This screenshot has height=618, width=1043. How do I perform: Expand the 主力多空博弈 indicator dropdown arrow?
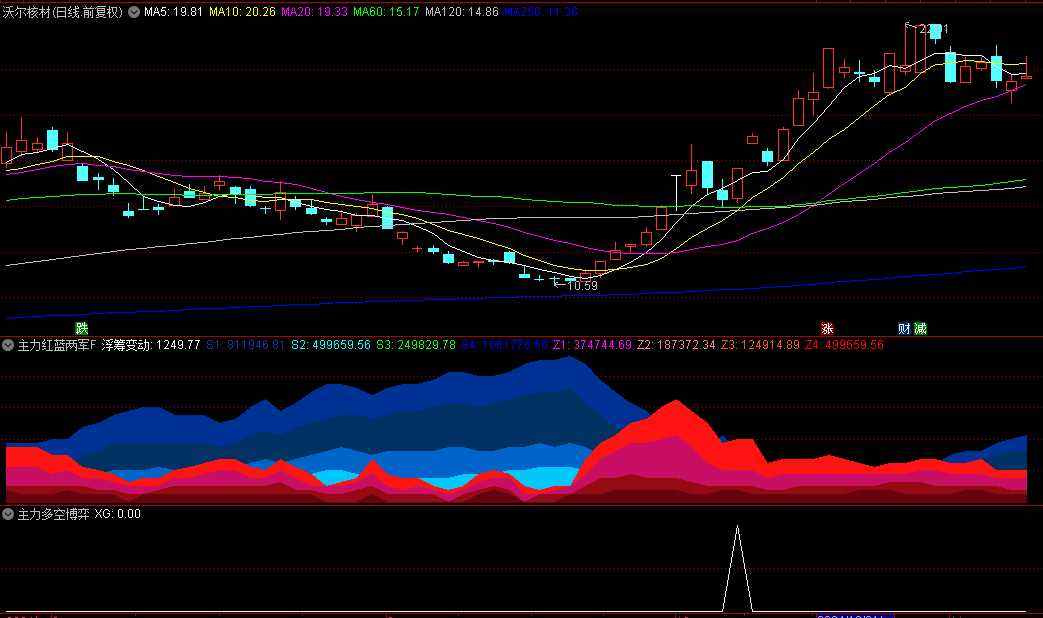click(8, 514)
